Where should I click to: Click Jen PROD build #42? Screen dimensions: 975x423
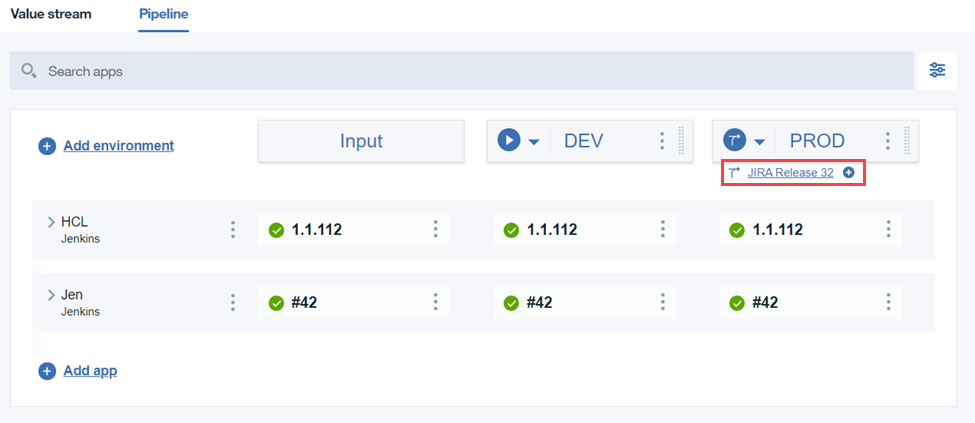765,303
